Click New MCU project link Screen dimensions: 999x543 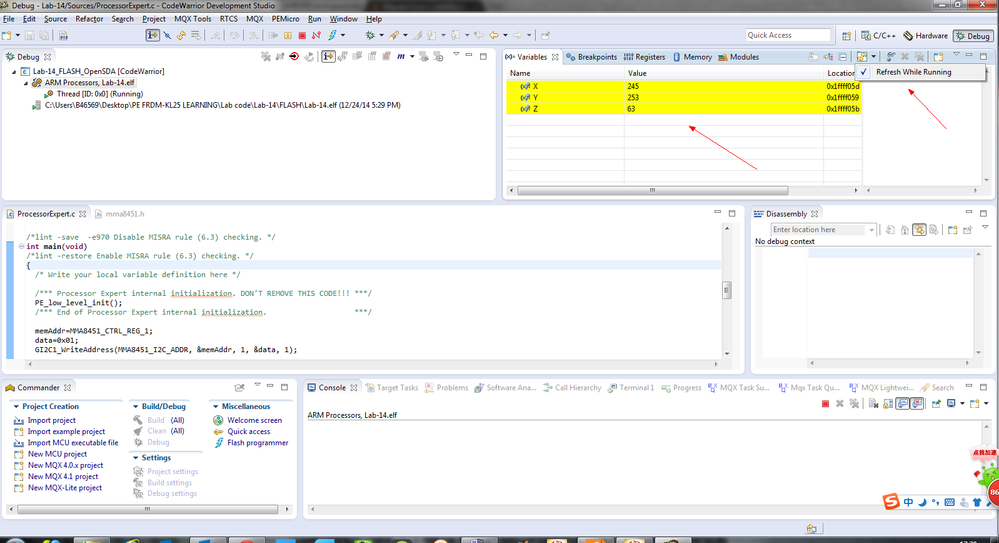point(57,454)
